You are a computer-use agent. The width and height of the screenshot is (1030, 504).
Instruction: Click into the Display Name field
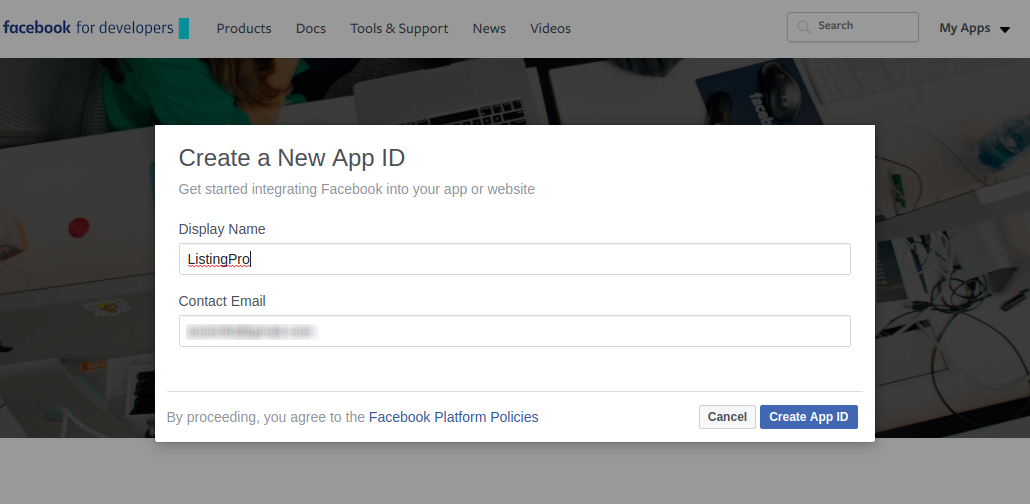[x=514, y=259]
